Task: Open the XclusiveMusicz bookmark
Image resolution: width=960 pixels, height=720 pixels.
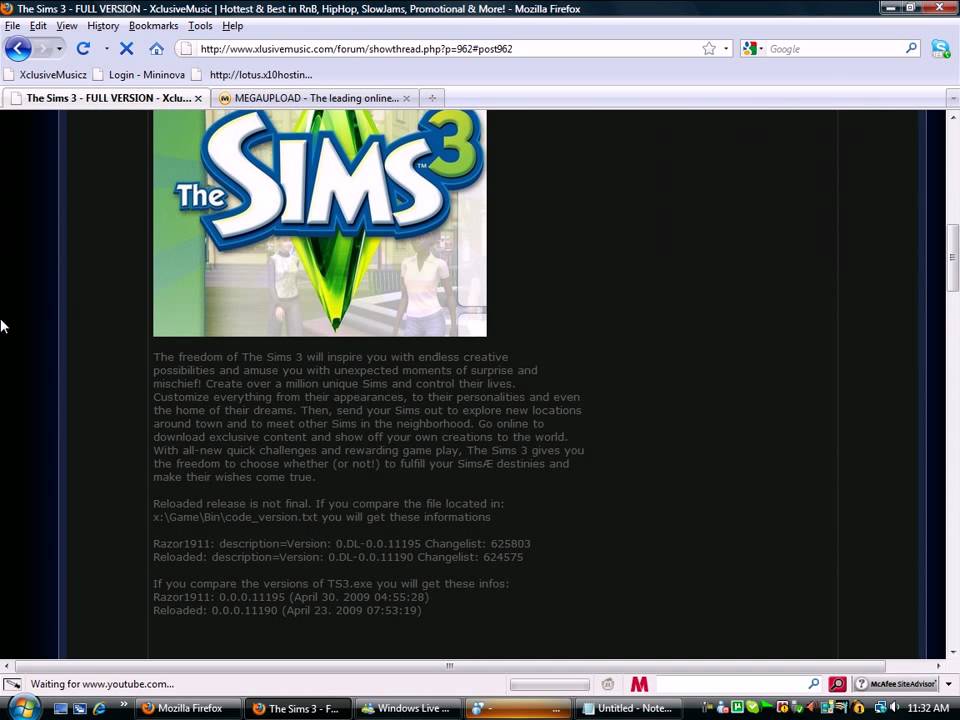Action: [45, 75]
